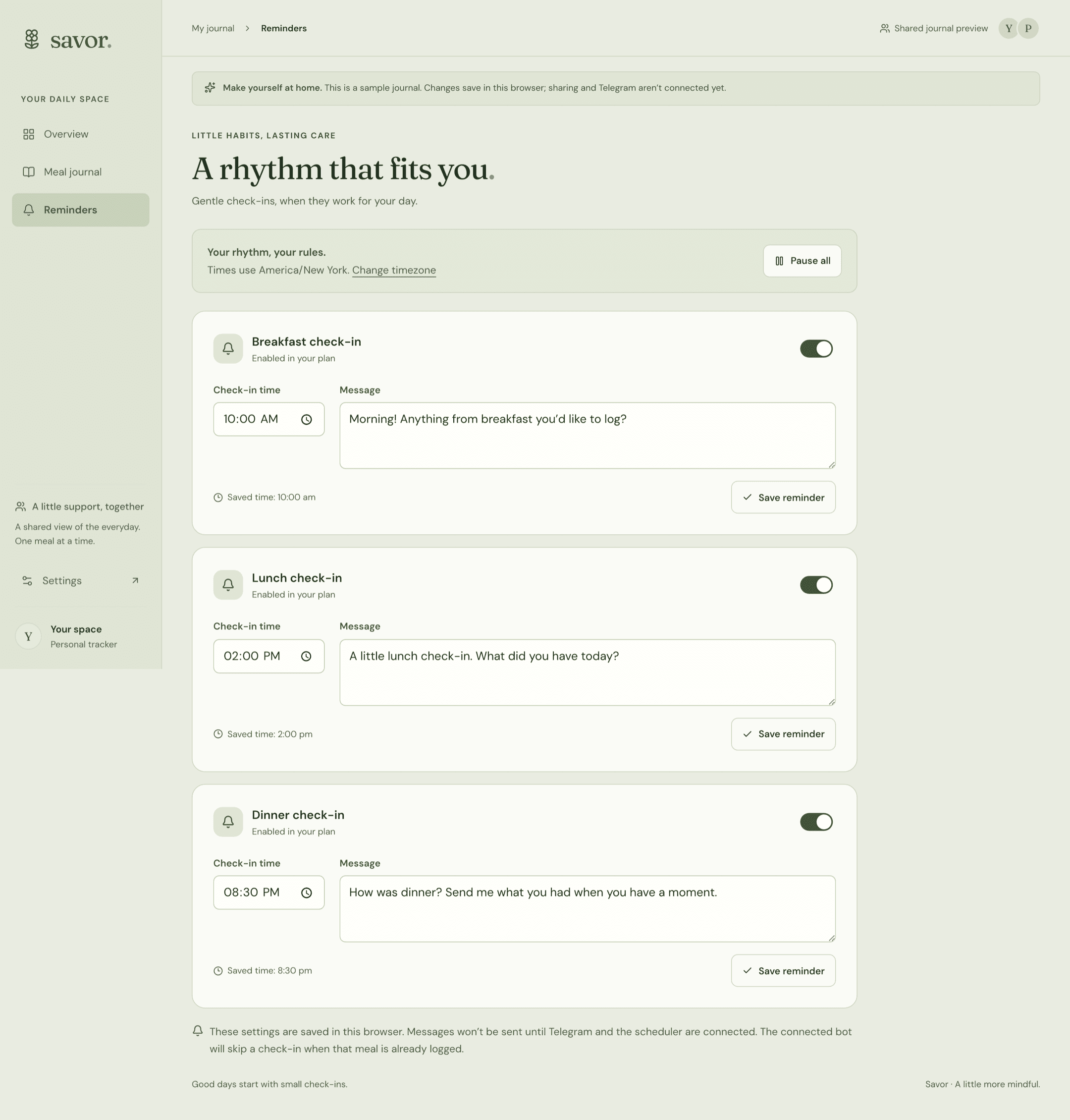Save the Dinner reminder
1070x1120 pixels.
pyautogui.click(x=783, y=970)
